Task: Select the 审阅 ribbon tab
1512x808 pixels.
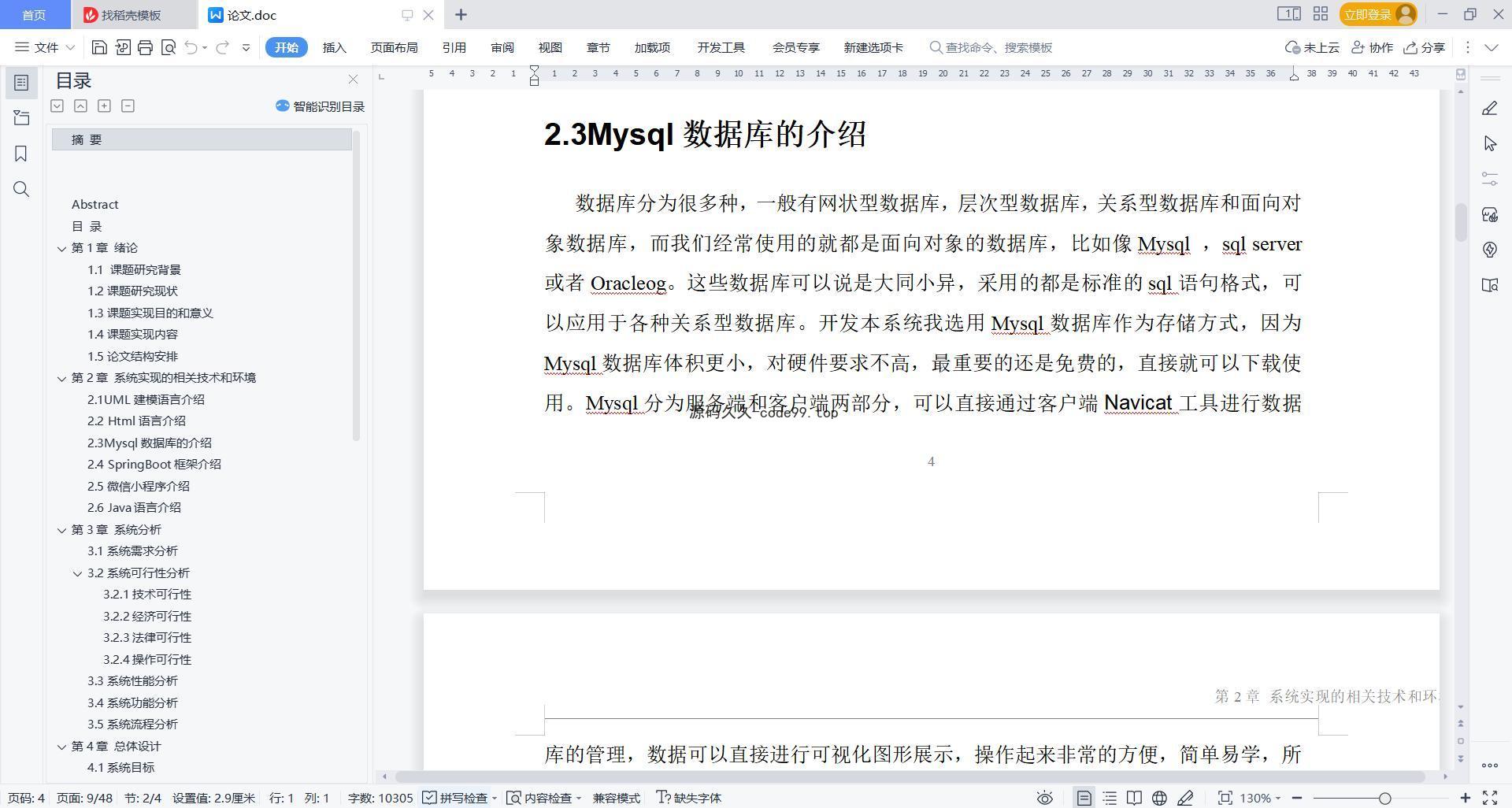Action: point(502,47)
